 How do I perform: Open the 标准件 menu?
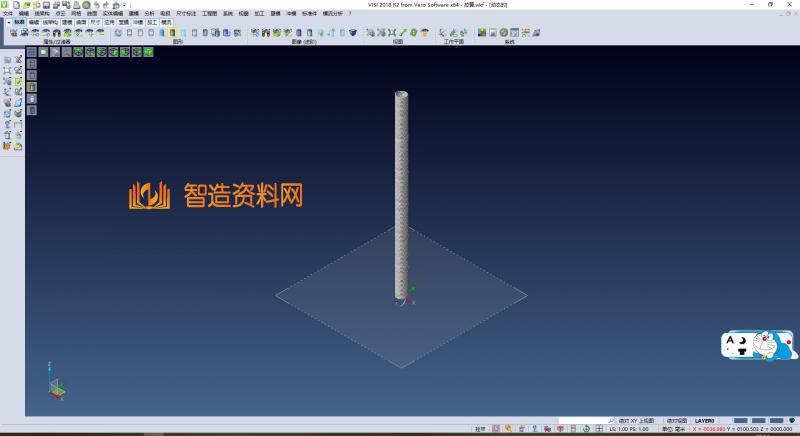click(309, 14)
